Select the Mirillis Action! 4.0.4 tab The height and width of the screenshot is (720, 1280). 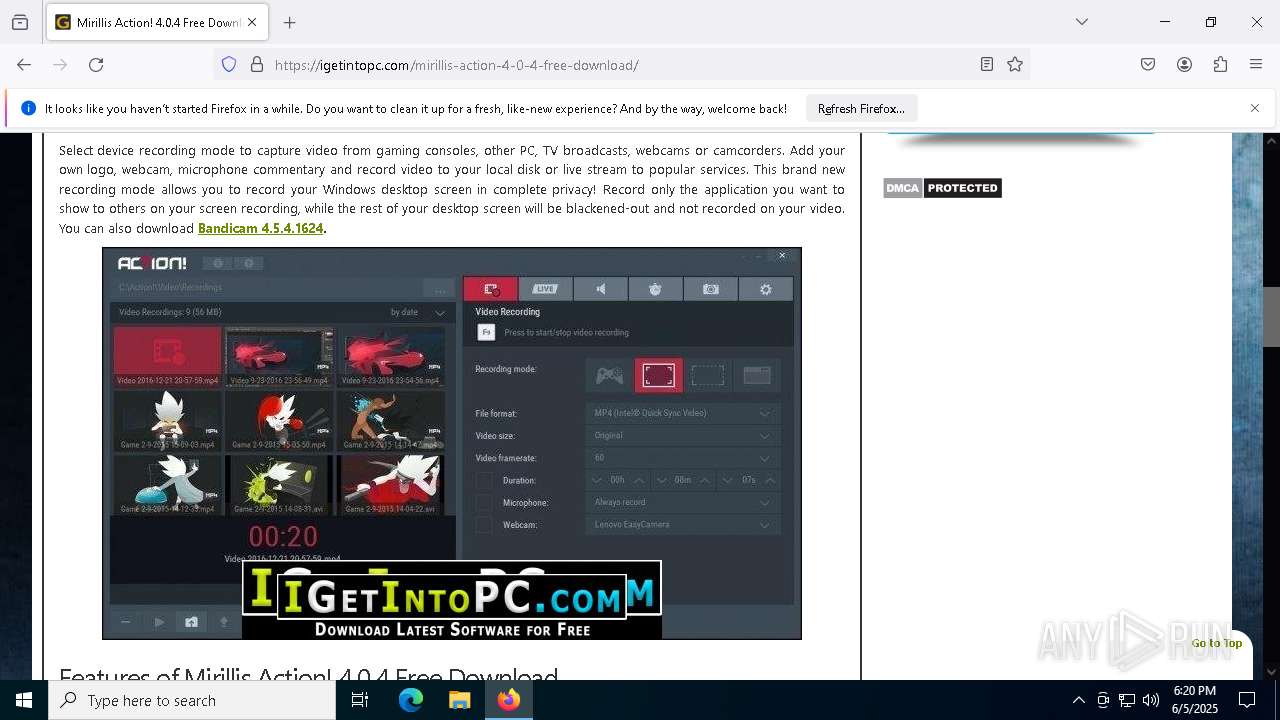(x=157, y=22)
